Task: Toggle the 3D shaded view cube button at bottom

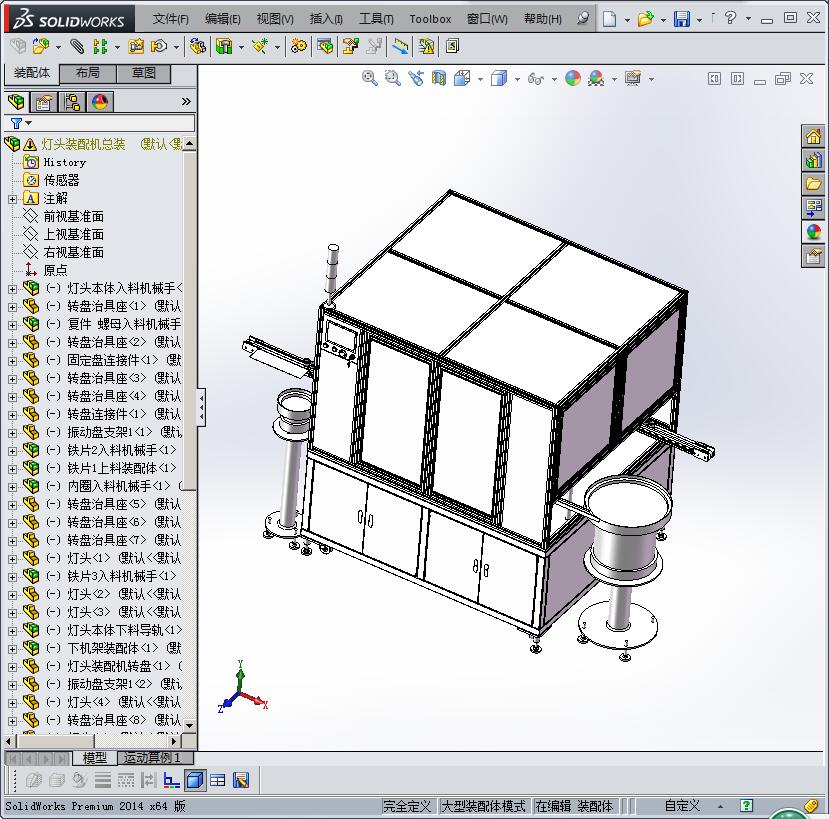Action: pyautogui.click(x=195, y=780)
